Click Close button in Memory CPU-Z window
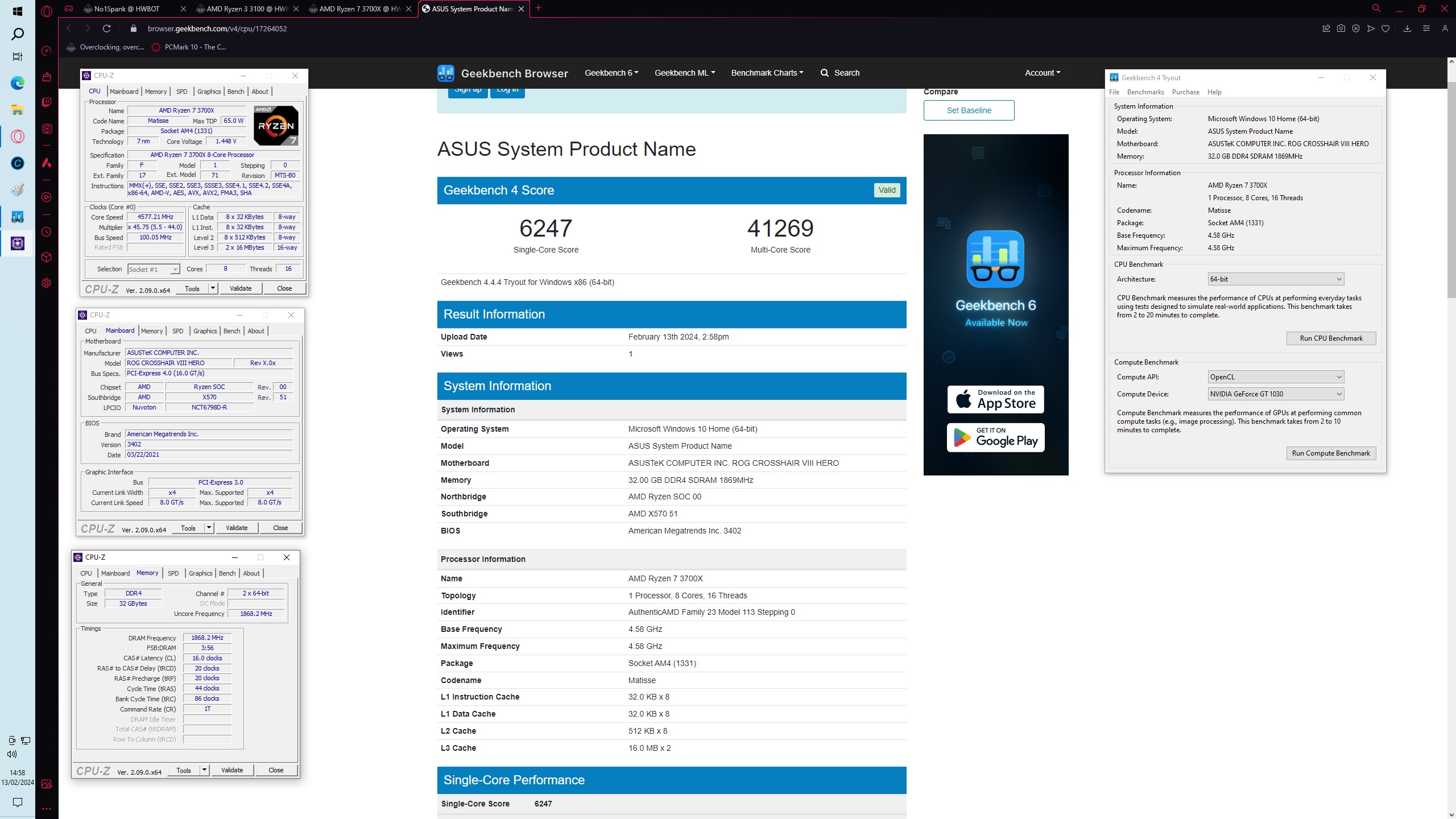Image resolution: width=1456 pixels, height=819 pixels. 276,770
